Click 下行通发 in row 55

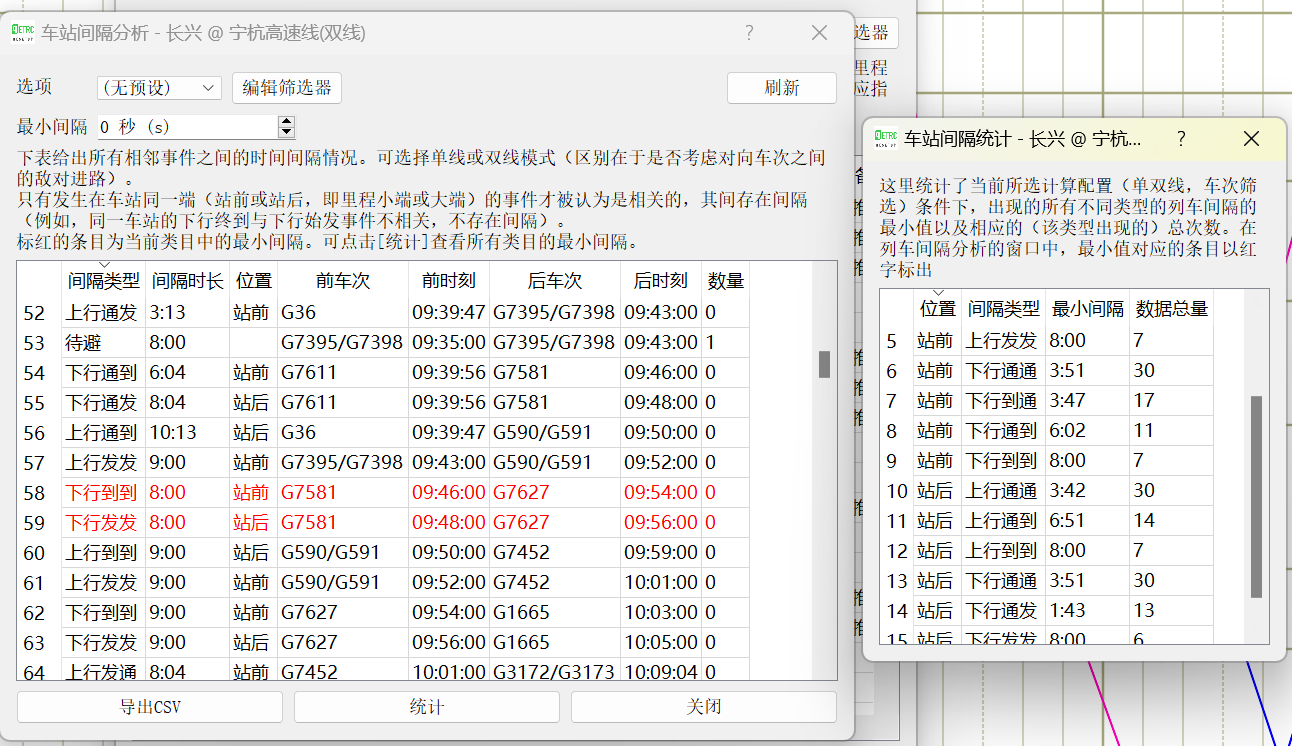pyautogui.click(x=104, y=403)
